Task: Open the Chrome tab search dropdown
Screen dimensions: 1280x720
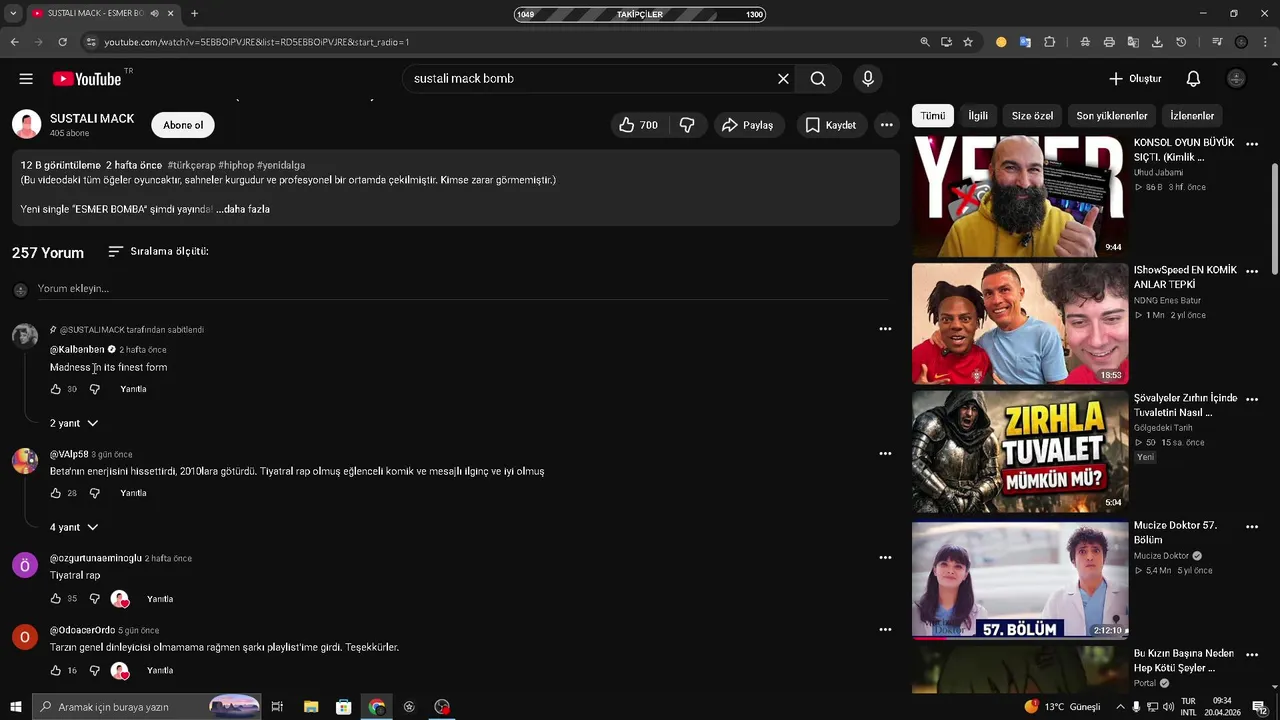Action: [x=13, y=14]
